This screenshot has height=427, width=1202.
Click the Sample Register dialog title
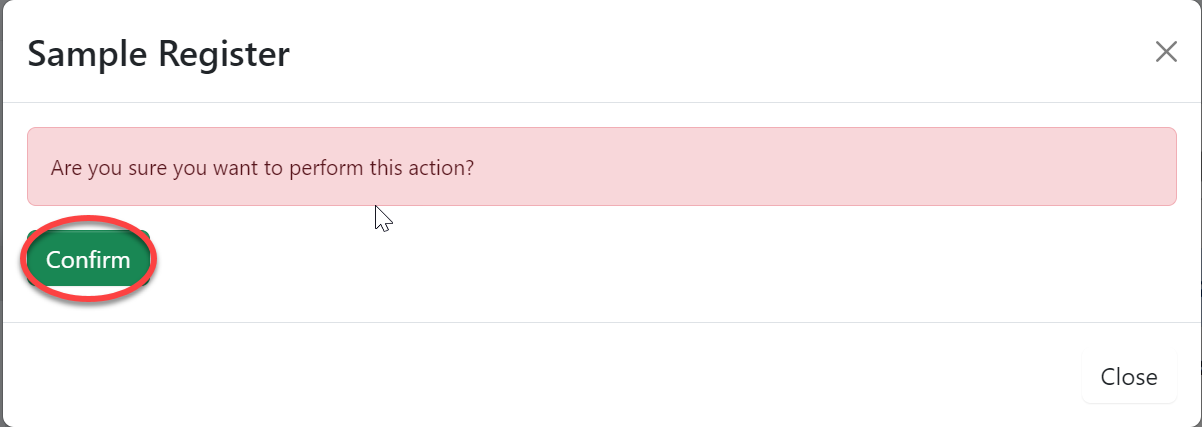point(158,53)
